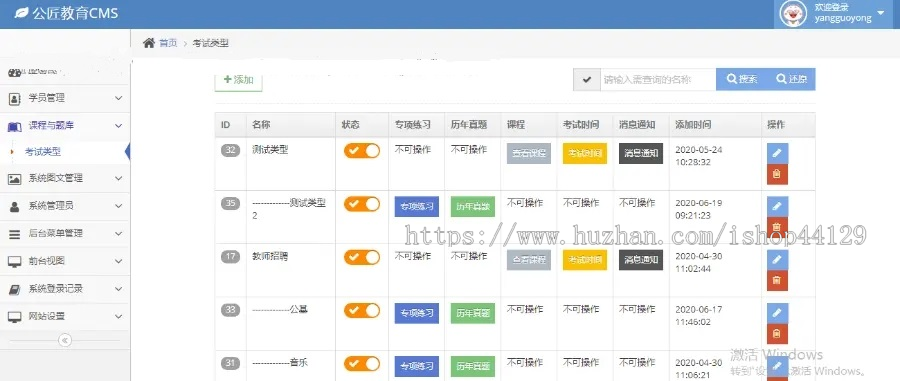Click 消息通知 button in 教师招聘 row
The height and width of the screenshot is (381, 900).
(641, 260)
